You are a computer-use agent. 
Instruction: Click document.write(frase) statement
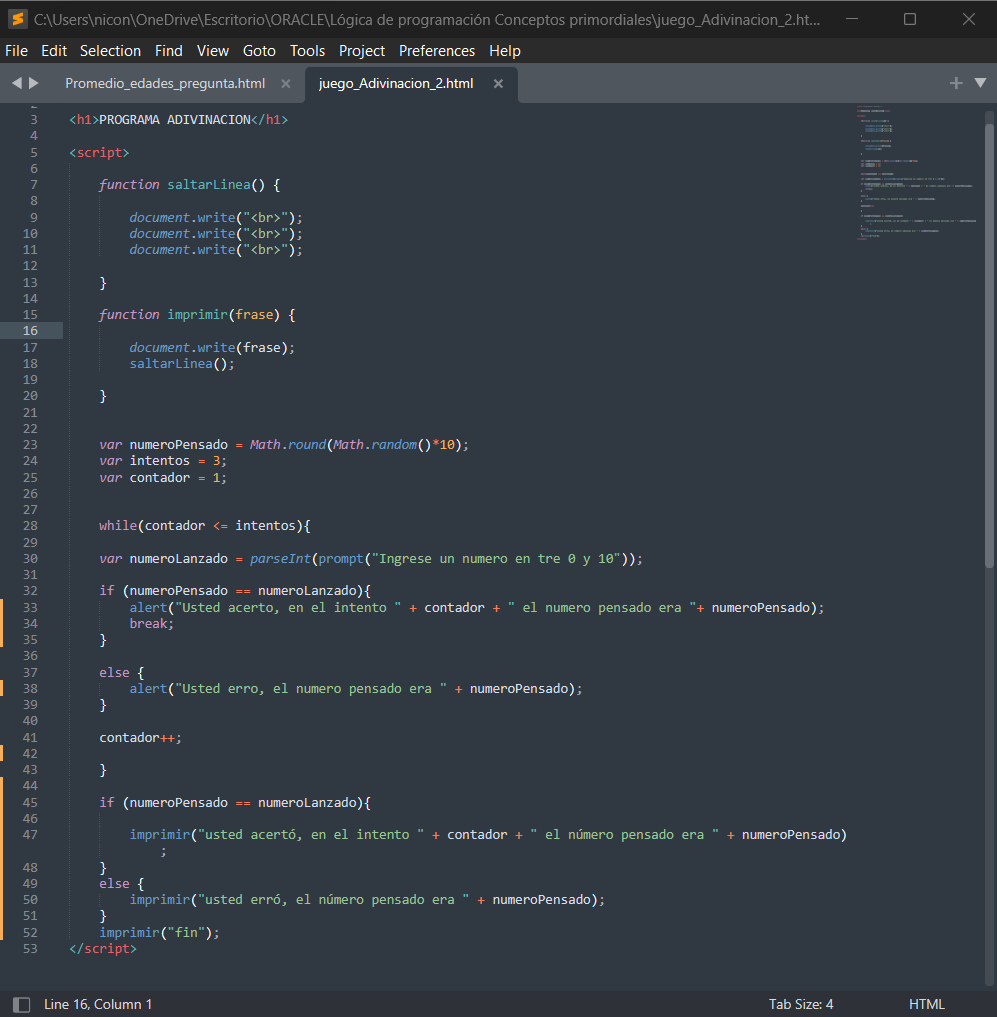click(212, 348)
